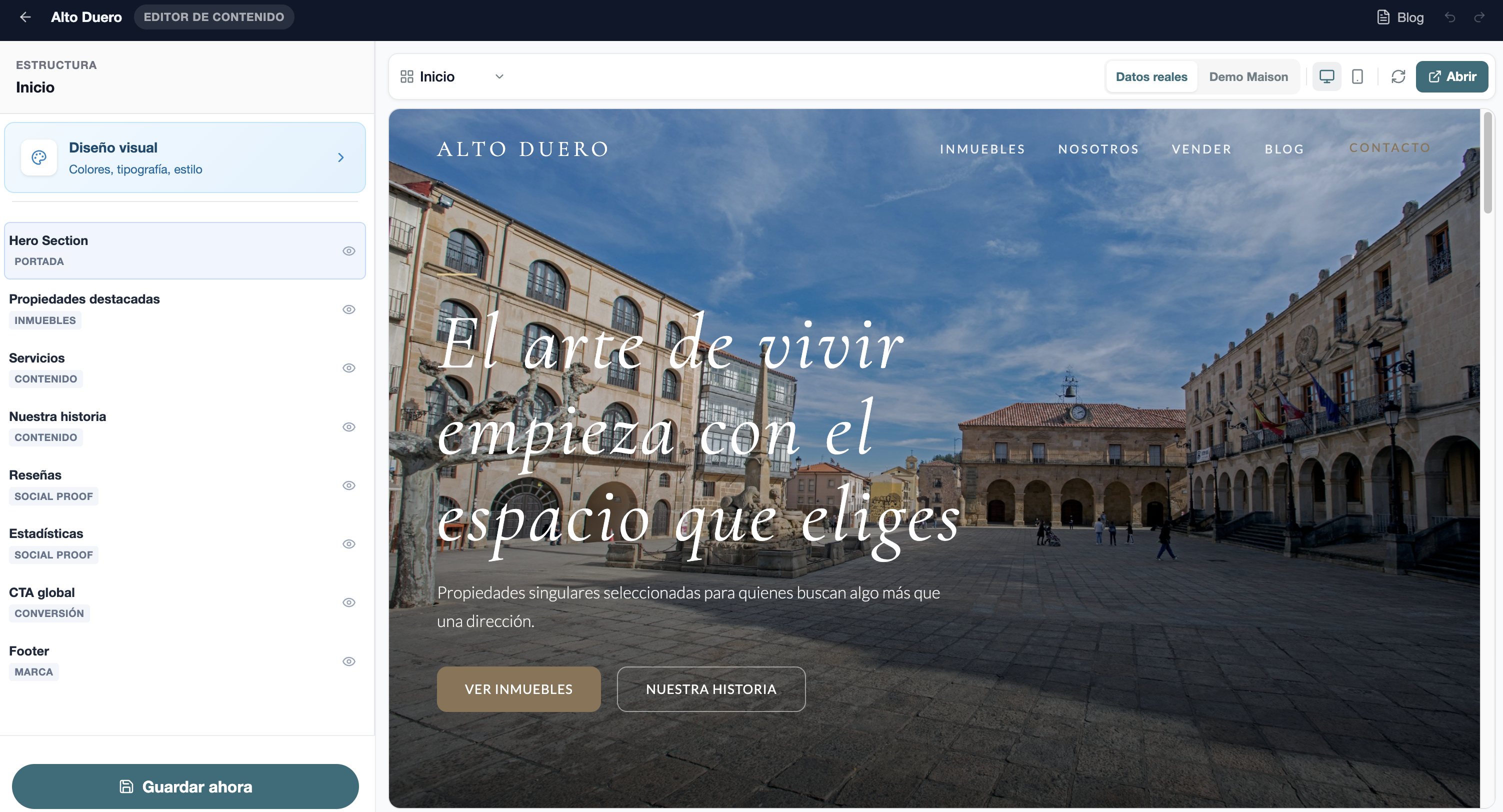Hide the Nuestra historia section

tap(349, 427)
